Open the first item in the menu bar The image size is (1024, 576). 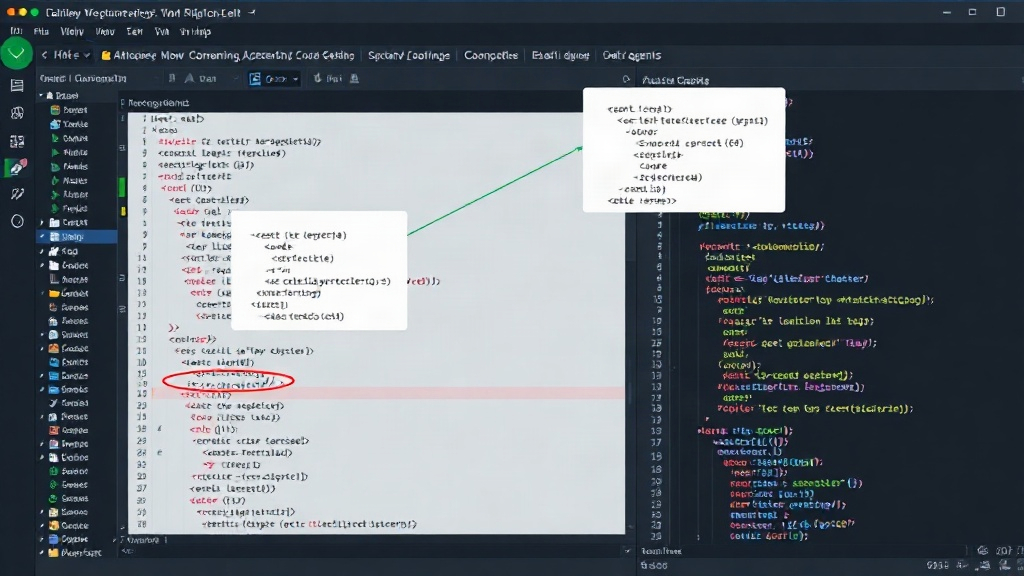(x=16, y=31)
